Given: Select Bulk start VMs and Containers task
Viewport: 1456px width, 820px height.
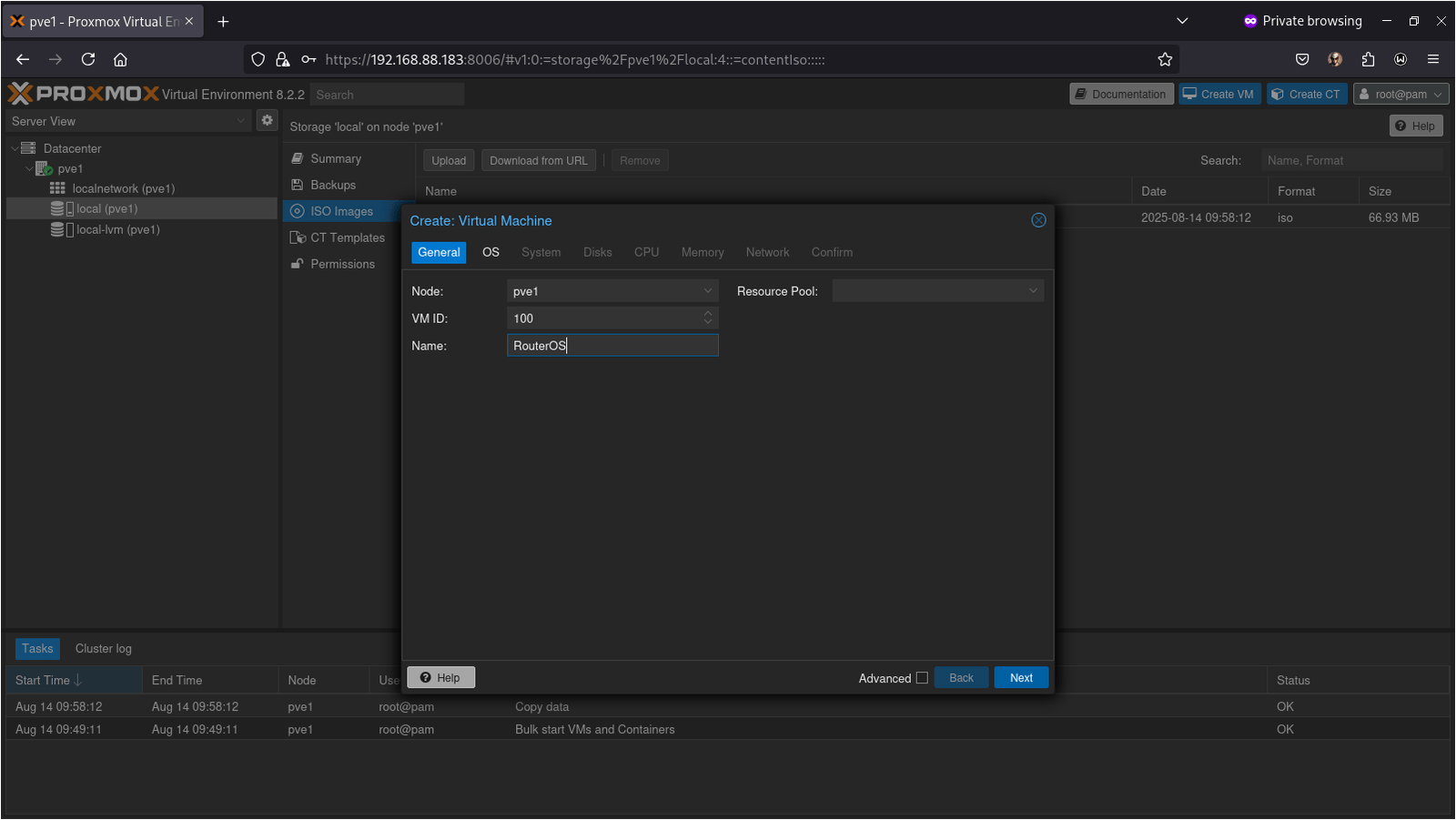Looking at the screenshot, I should pos(727,729).
